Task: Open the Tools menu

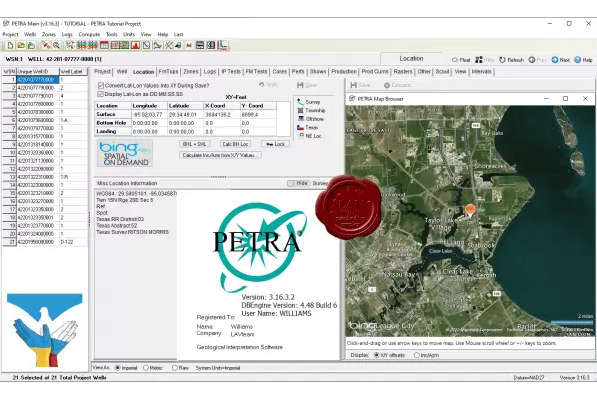Action: pyautogui.click(x=112, y=34)
